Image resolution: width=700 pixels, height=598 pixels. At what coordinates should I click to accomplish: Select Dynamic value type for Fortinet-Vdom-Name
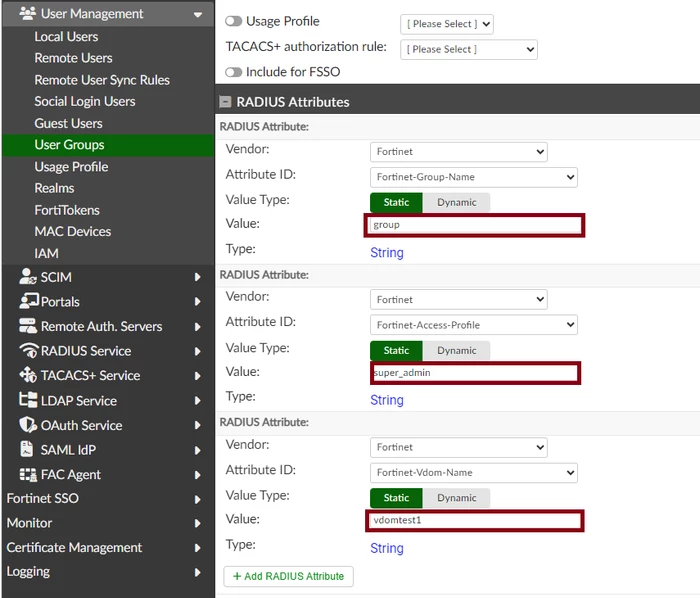coord(456,498)
